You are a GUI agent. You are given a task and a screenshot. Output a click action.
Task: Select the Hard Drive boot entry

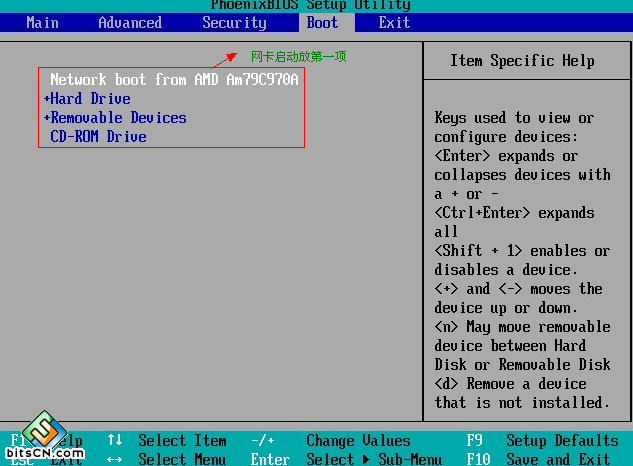90,99
